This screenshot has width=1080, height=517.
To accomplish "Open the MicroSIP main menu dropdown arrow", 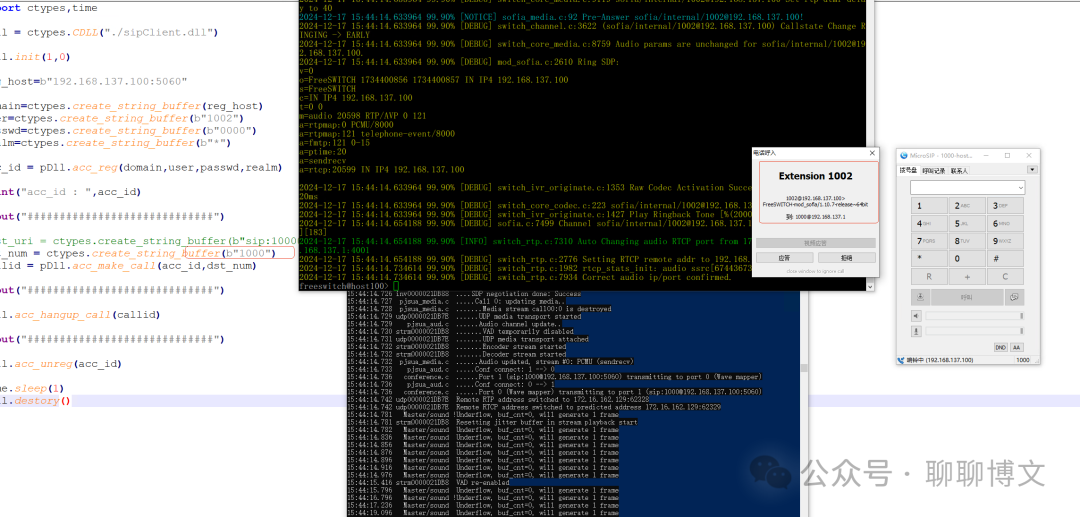I will click(1032, 170).
